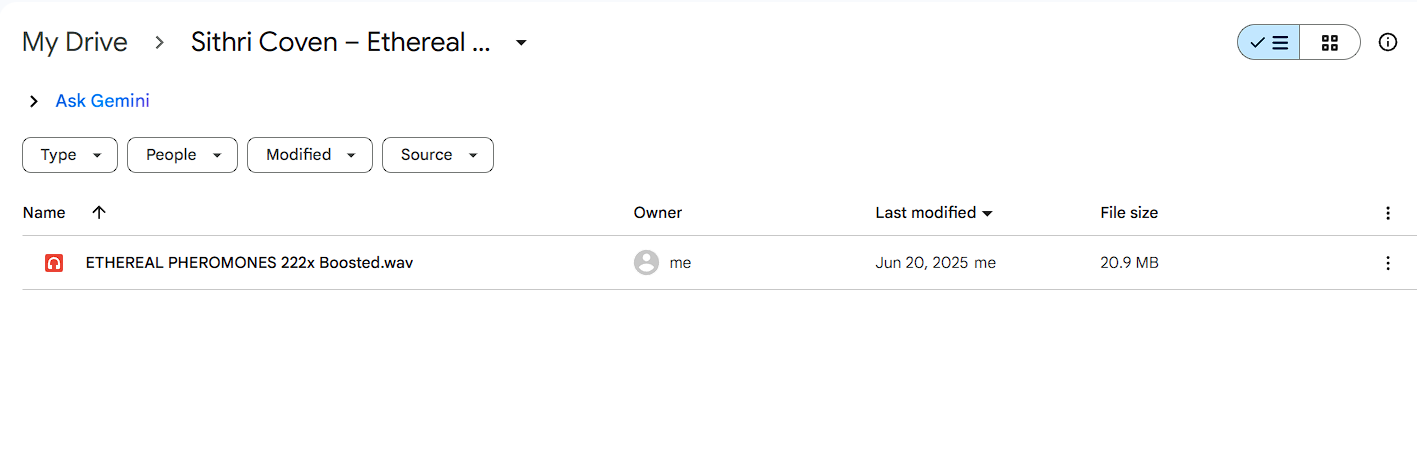
Task: Expand the Ask Gemini chevron
Action: click(x=34, y=101)
